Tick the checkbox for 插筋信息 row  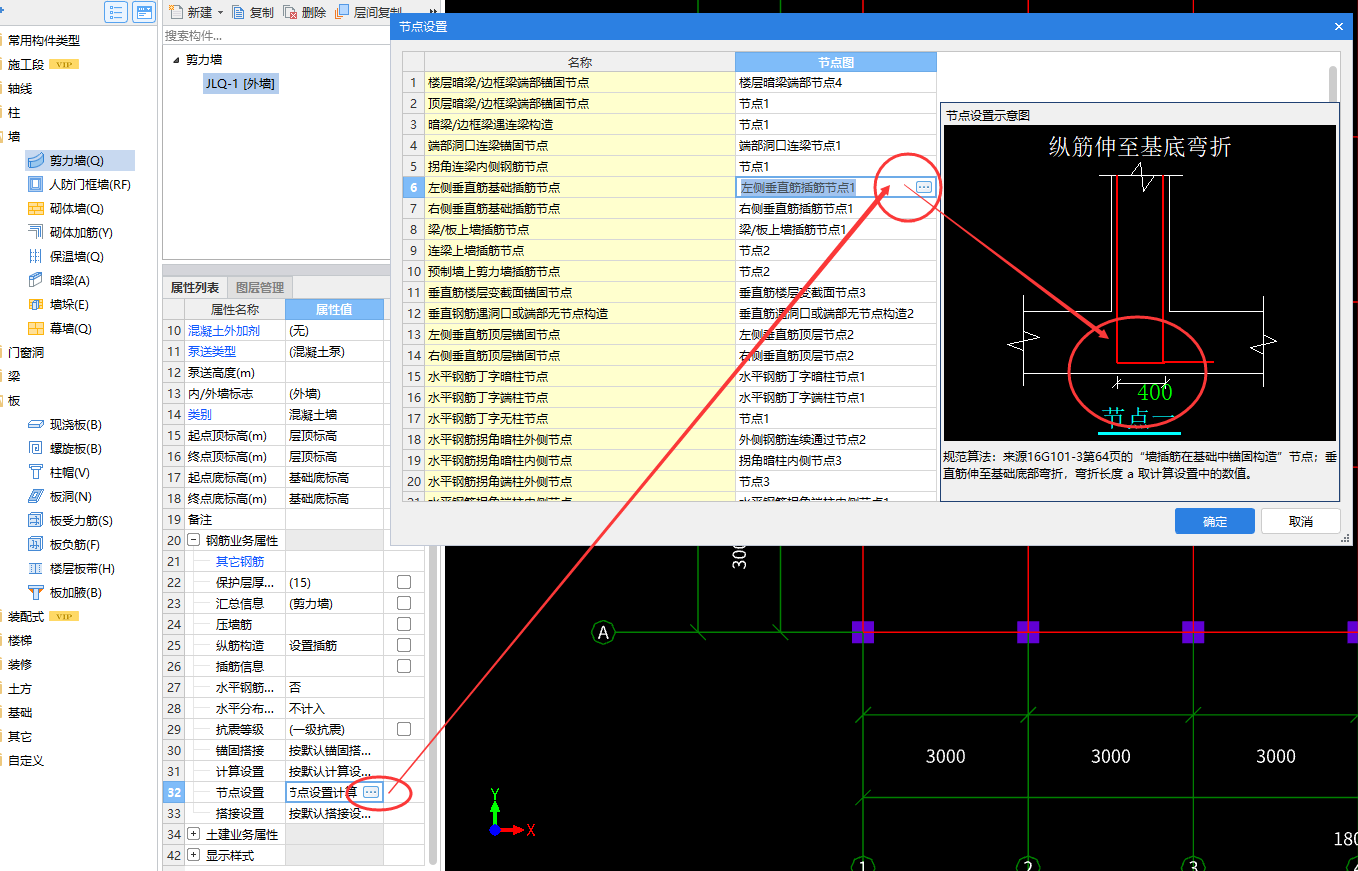pyautogui.click(x=404, y=666)
